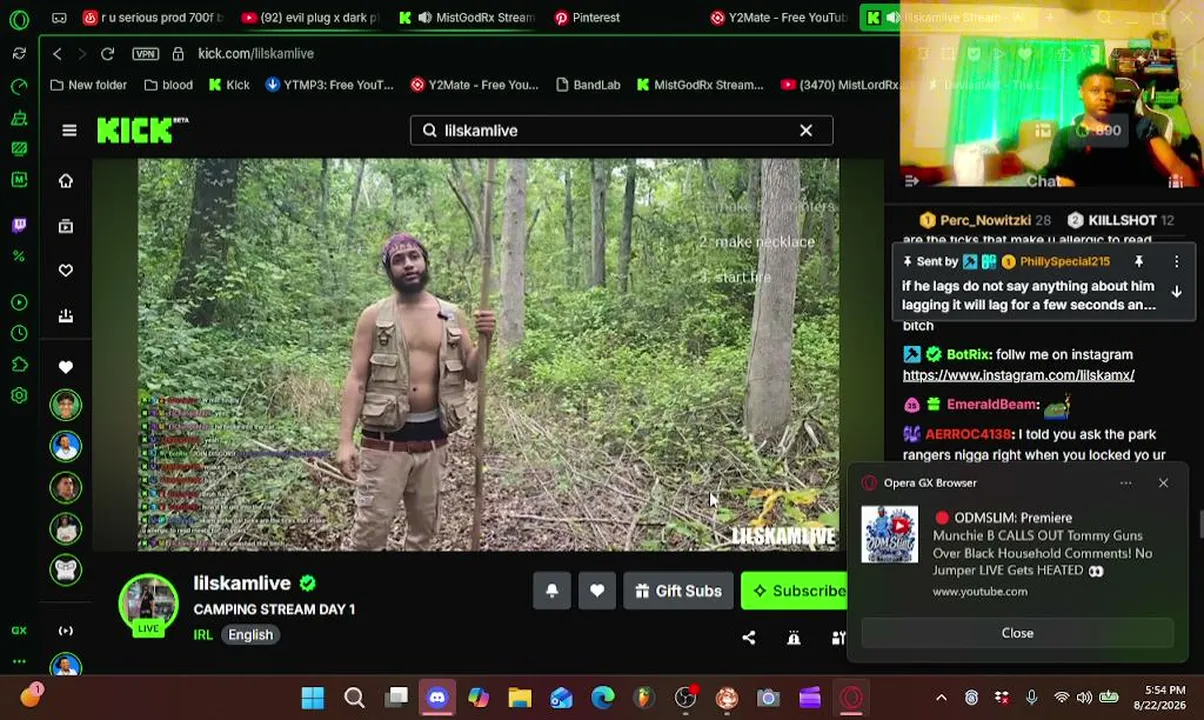Open the Twitch icon in the Opera sidebar
Viewport: 1204px width, 720px height.
(x=19, y=225)
